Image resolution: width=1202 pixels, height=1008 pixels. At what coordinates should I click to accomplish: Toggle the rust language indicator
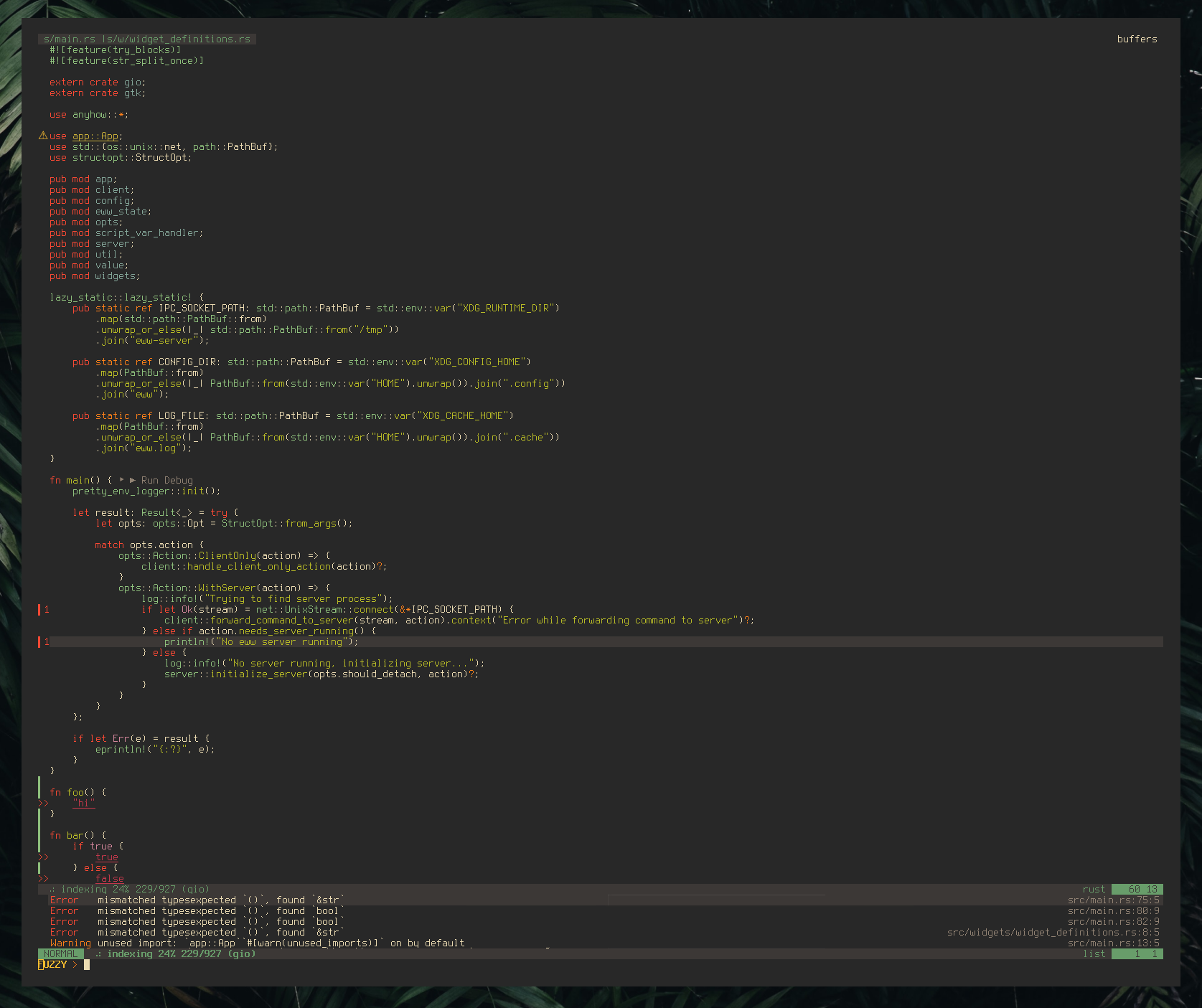[1092, 888]
